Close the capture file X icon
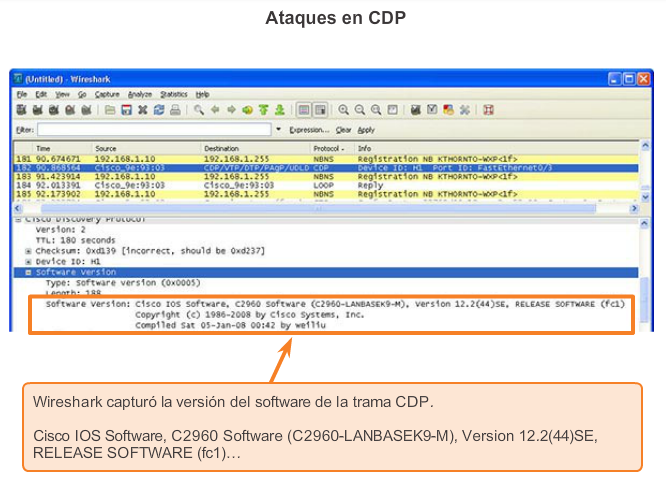The image size is (666, 498). click(x=143, y=110)
